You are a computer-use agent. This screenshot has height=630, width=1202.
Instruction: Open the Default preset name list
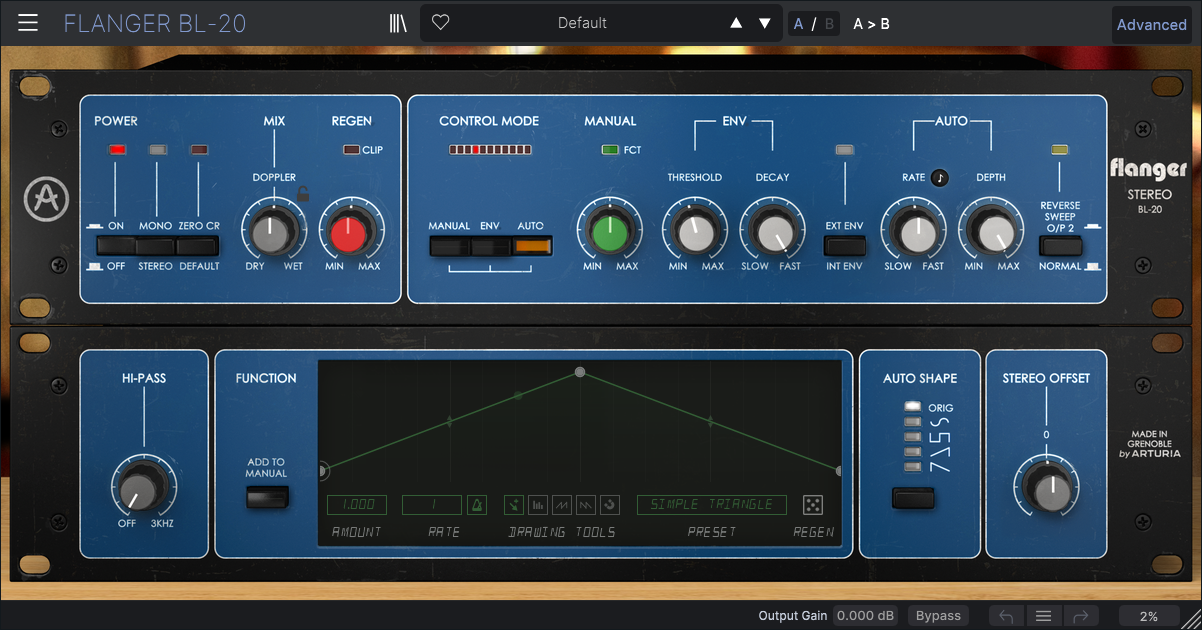pos(582,23)
